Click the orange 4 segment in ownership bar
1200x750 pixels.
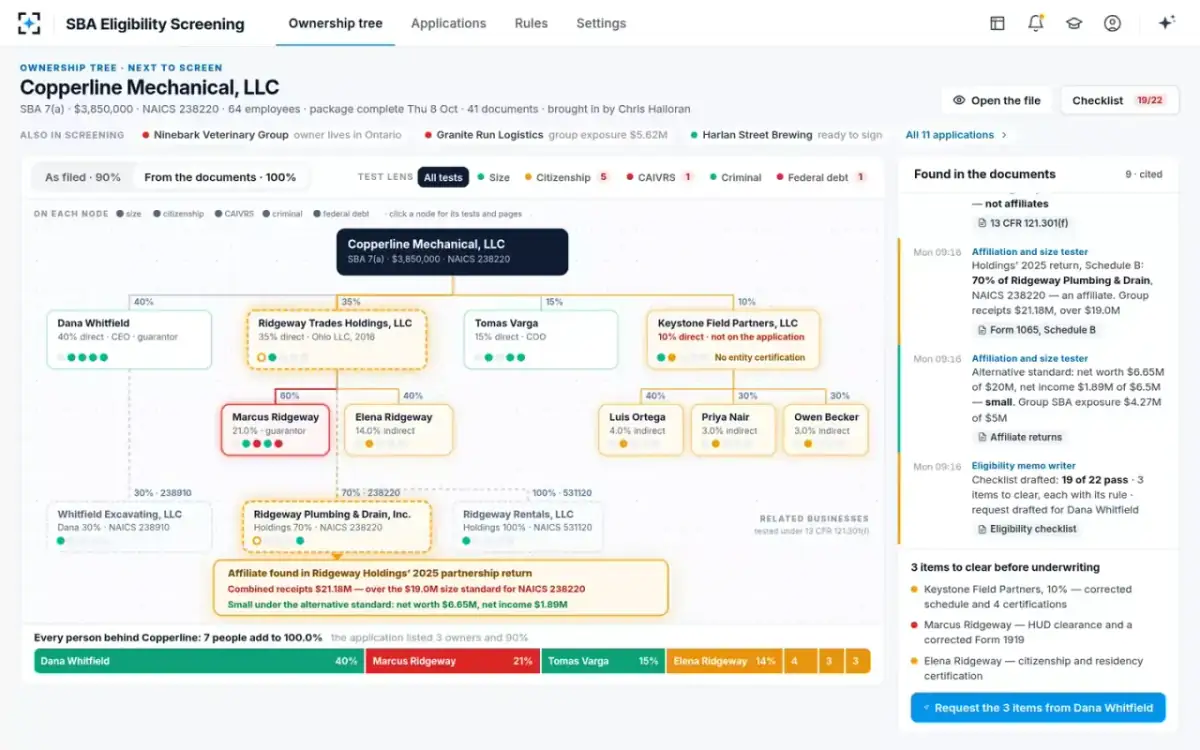(799, 661)
